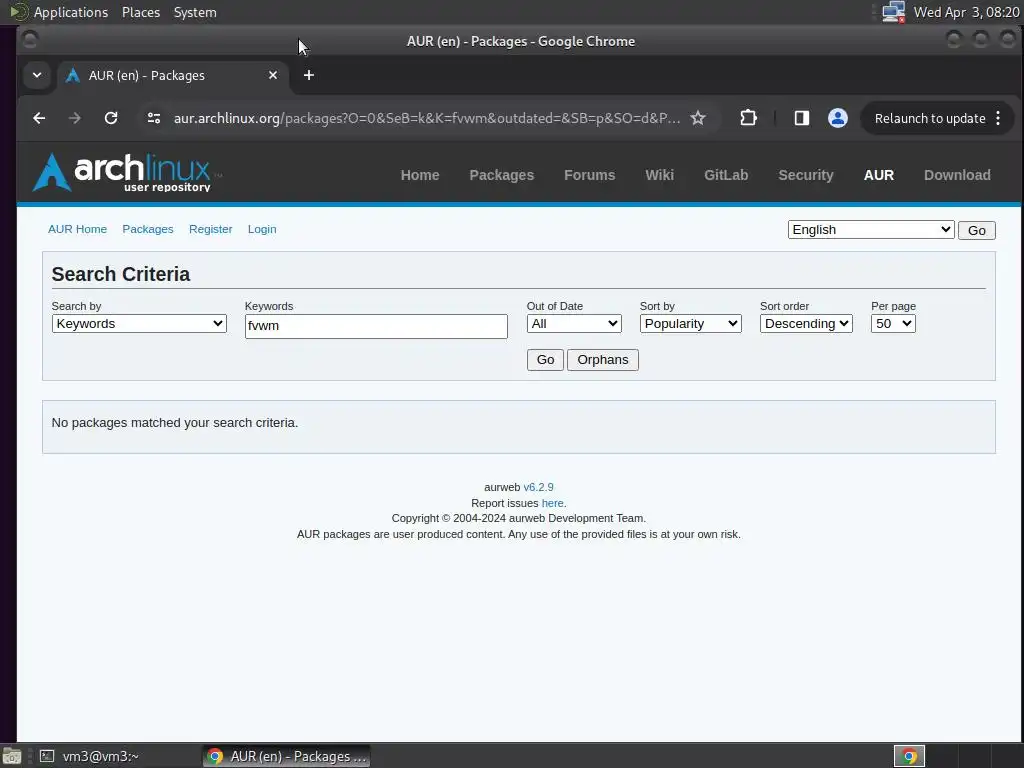This screenshot has width=1024, height=768.
Task: Click the show desktop icon in taskbar
Action: 12,756
